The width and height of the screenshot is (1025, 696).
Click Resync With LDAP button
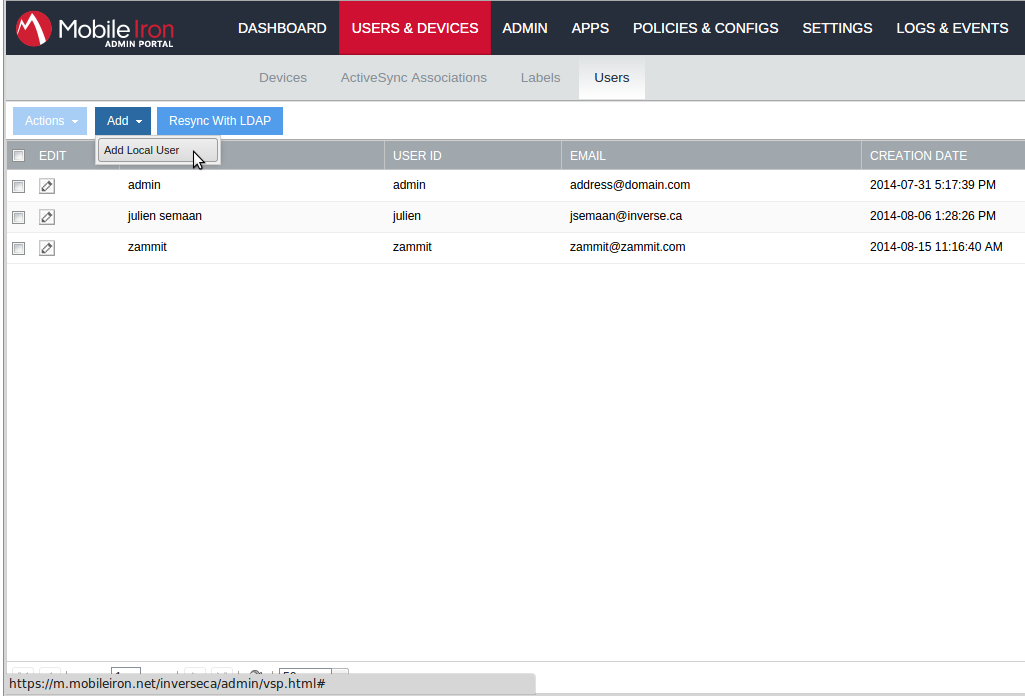(220, 121)
